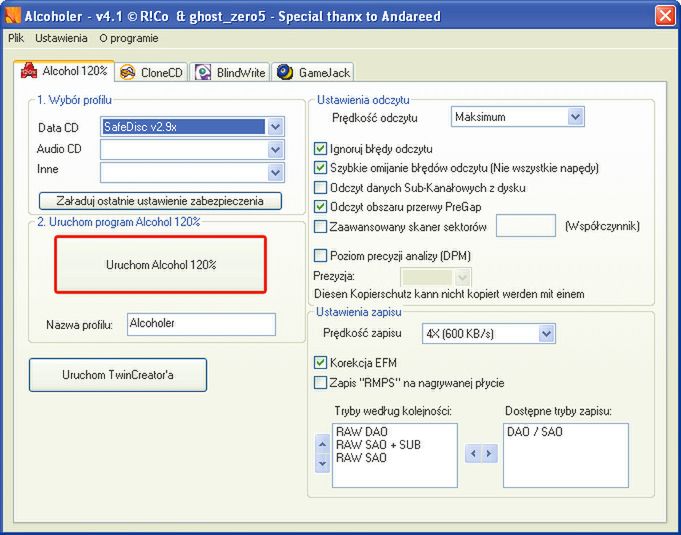The width and height of the screenshot is (681, 535).
Task: Click the Współczynnik input field
Action: [526, 225]
